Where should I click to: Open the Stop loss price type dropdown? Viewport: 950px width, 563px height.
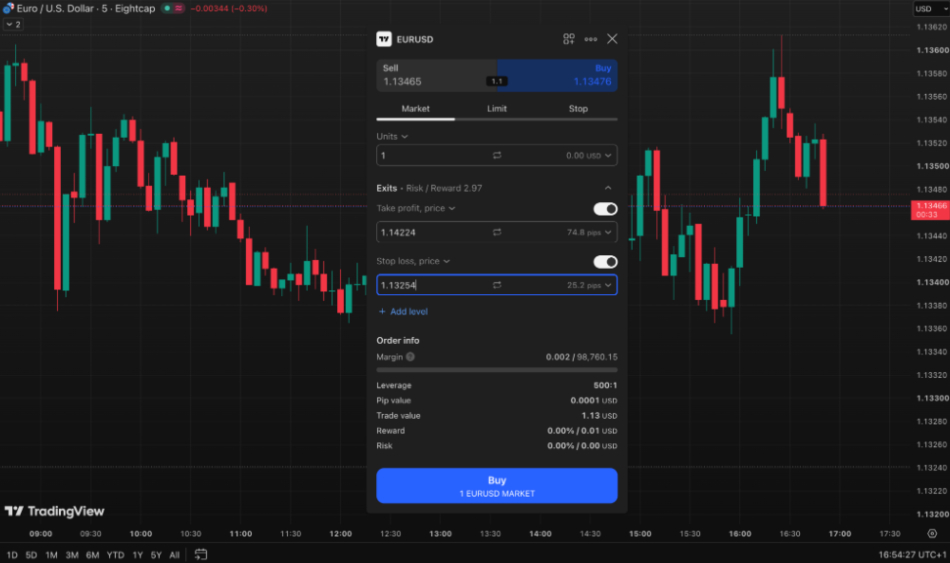pos(413,261)
